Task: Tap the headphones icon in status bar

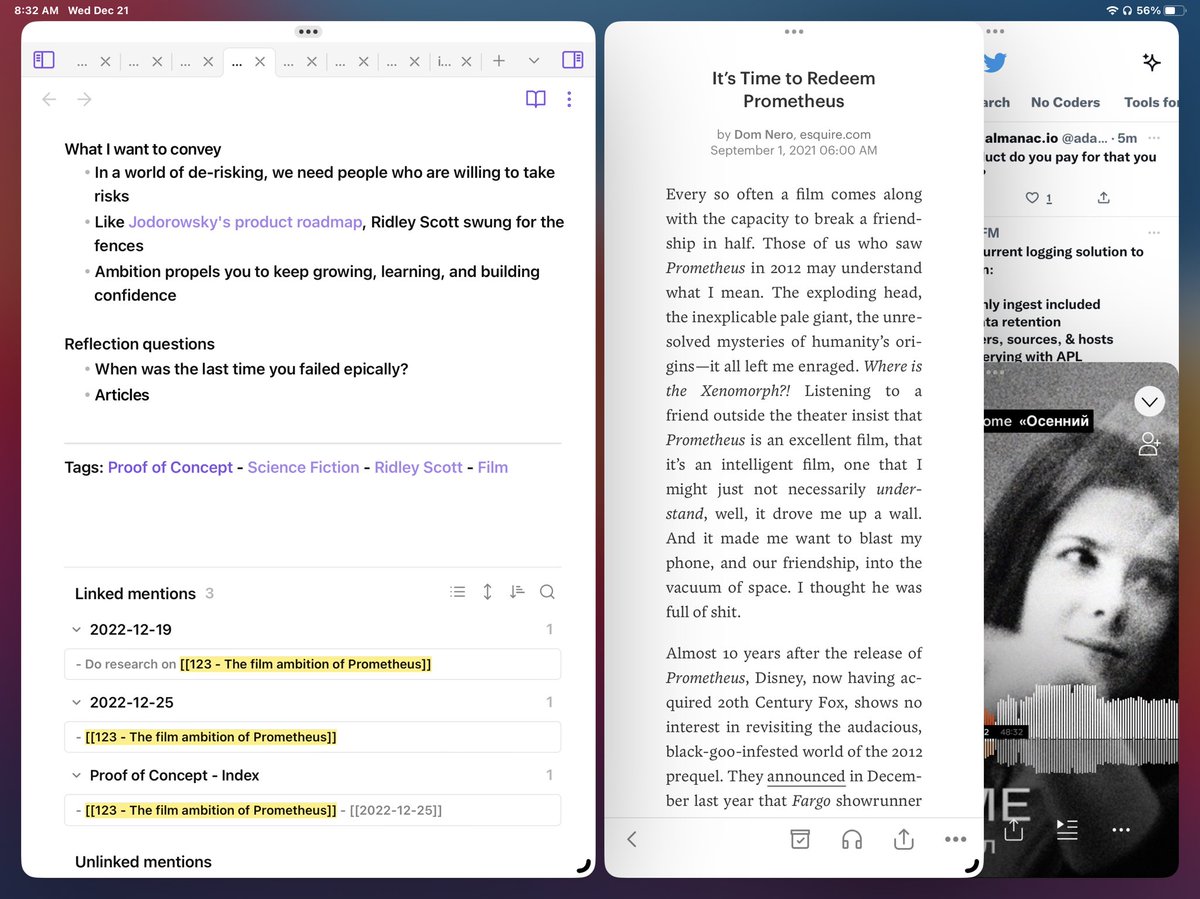Action: [1127, 10]
